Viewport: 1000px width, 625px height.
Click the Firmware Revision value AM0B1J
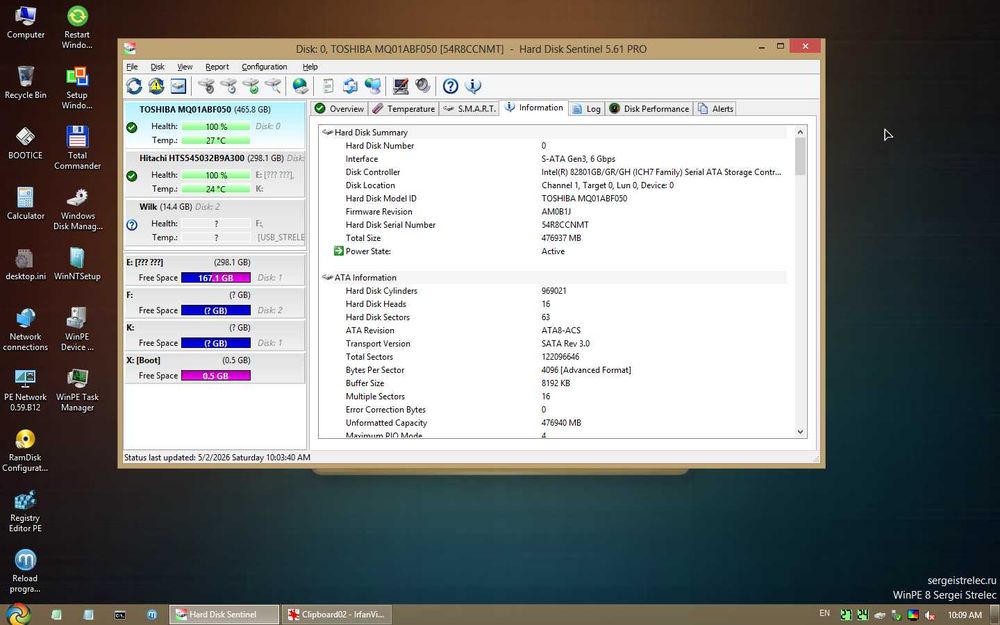point(556,212)
